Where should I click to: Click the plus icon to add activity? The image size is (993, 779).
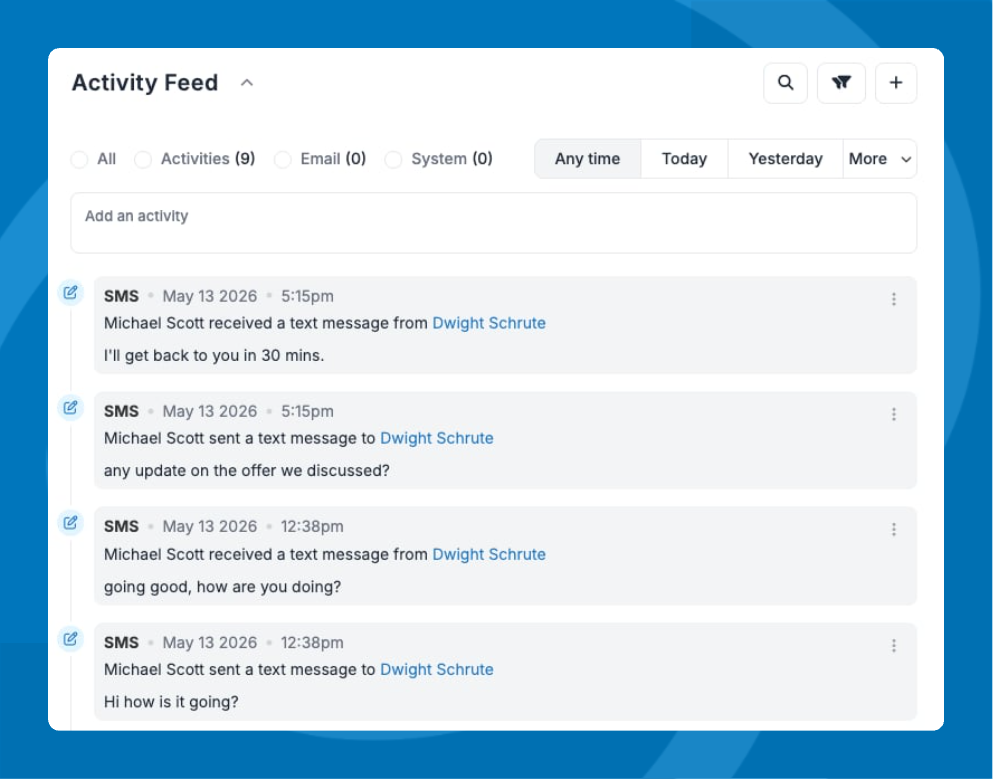tap(895, 83)
